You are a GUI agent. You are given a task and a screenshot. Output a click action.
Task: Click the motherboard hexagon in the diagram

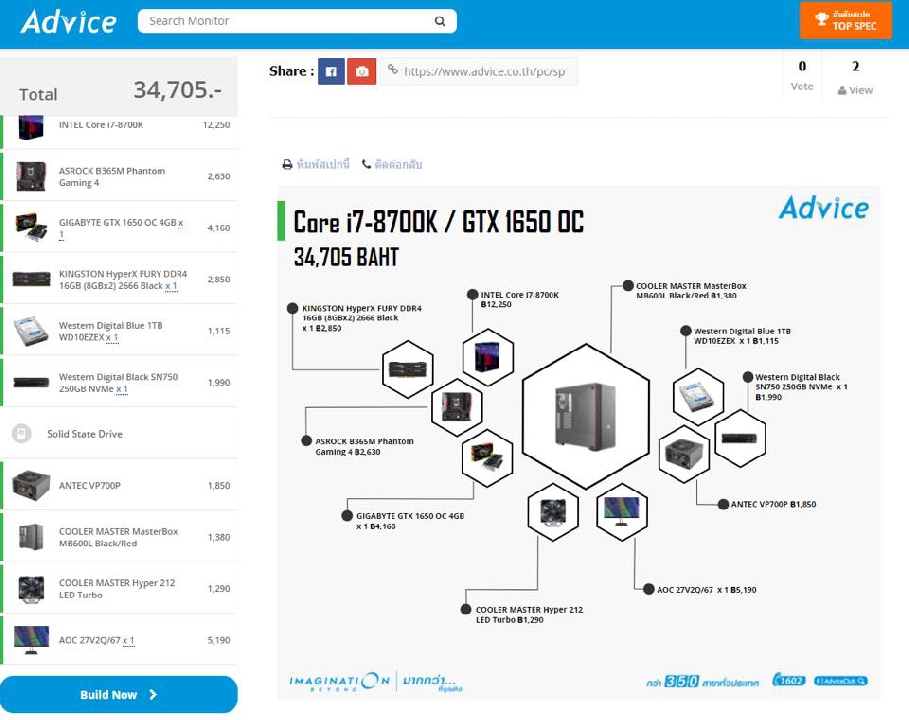(457, 408)
